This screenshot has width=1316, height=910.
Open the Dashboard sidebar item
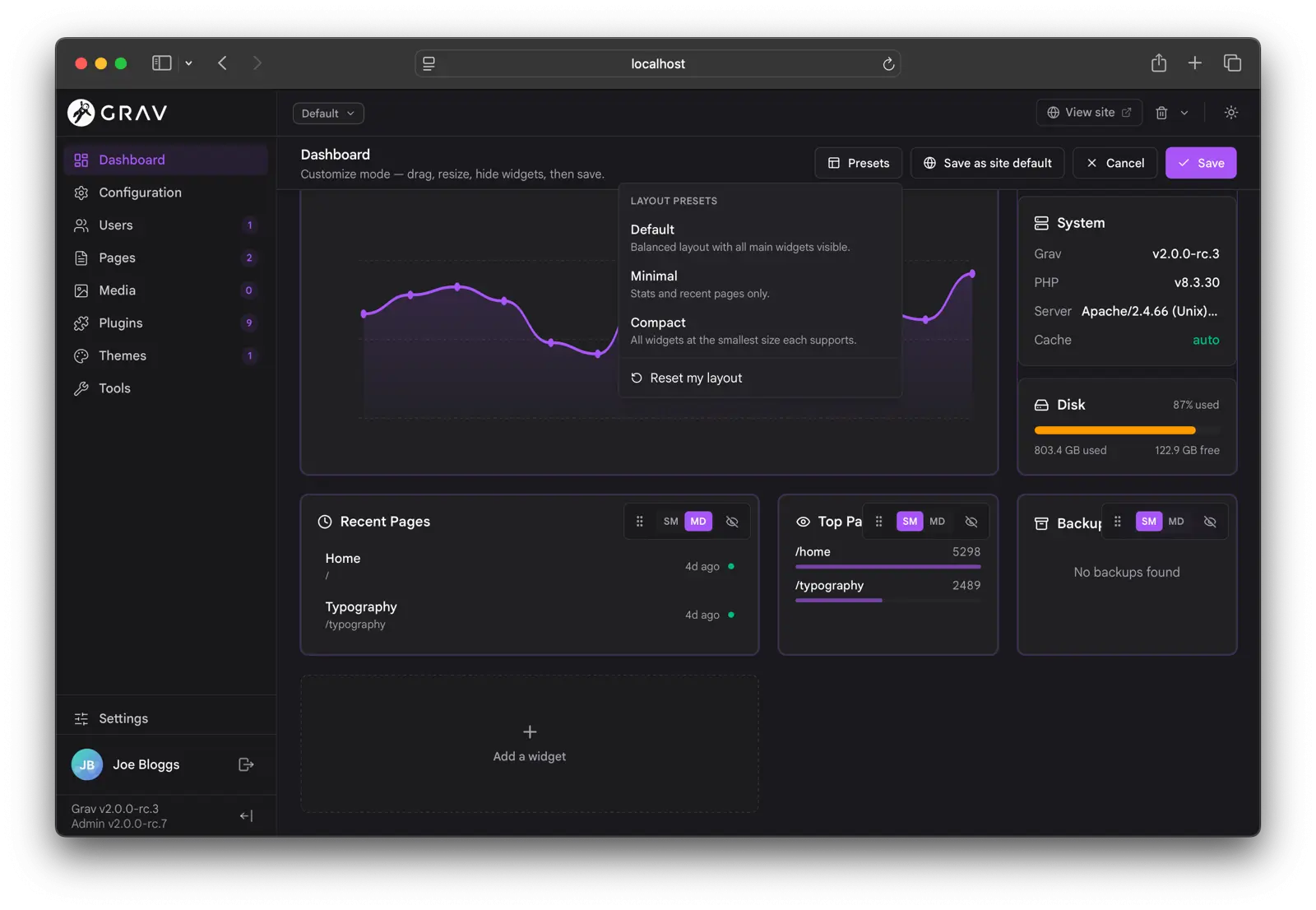[165, 160]
